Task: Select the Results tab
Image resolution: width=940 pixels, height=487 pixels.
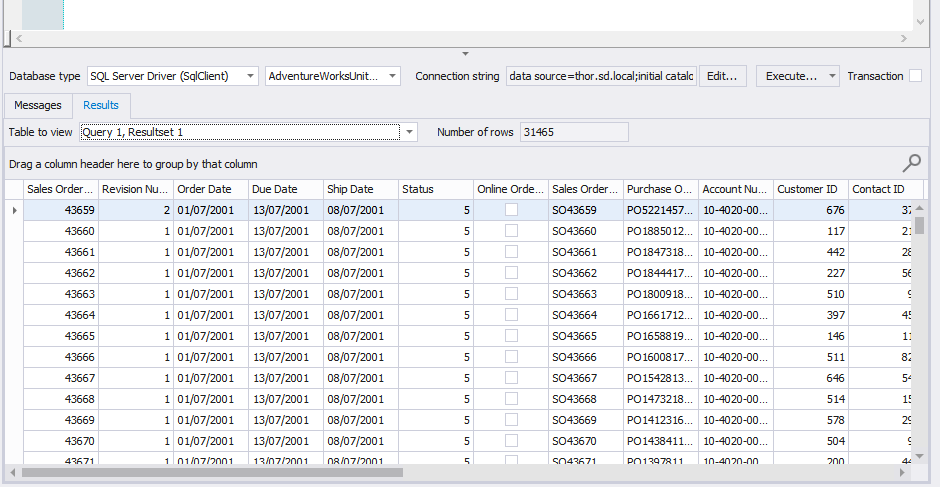Action: (101, 105)
